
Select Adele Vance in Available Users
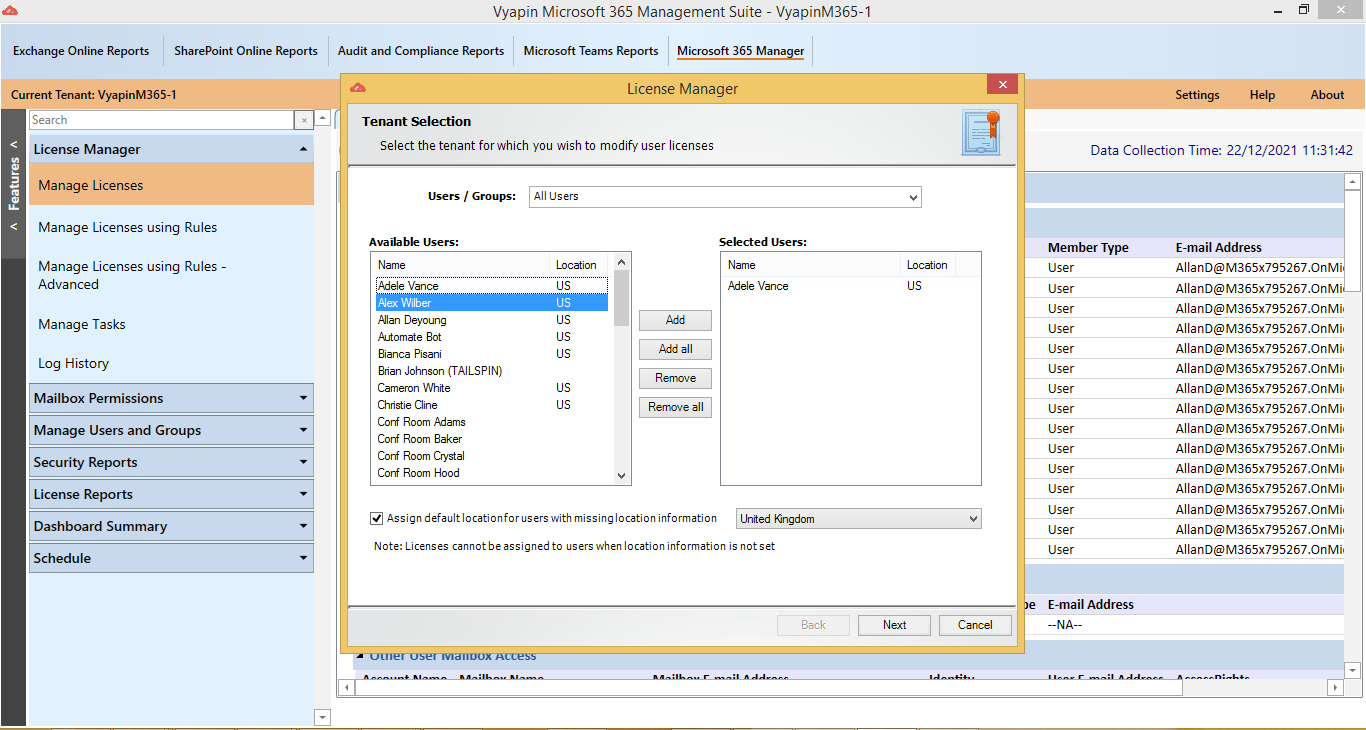point(492,286)
